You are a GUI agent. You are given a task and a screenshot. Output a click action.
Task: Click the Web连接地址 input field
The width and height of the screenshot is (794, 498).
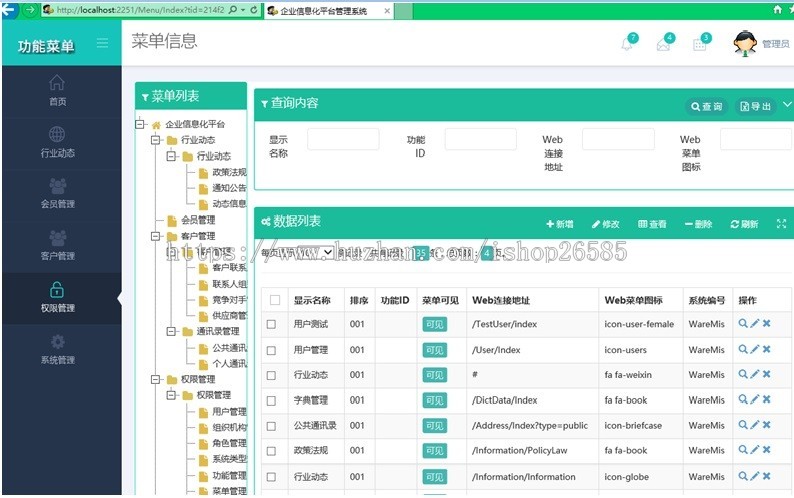tap(618, 139)
